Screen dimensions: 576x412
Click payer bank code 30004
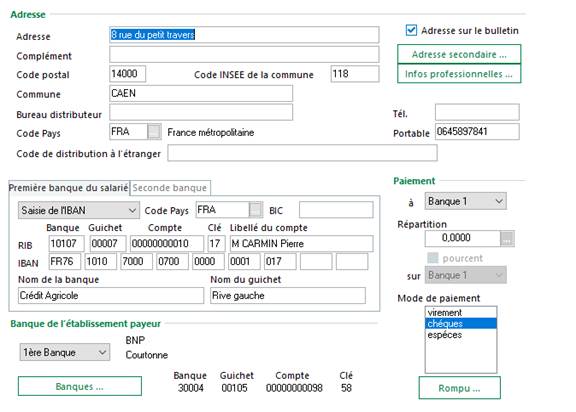click(x=190, y=388)
